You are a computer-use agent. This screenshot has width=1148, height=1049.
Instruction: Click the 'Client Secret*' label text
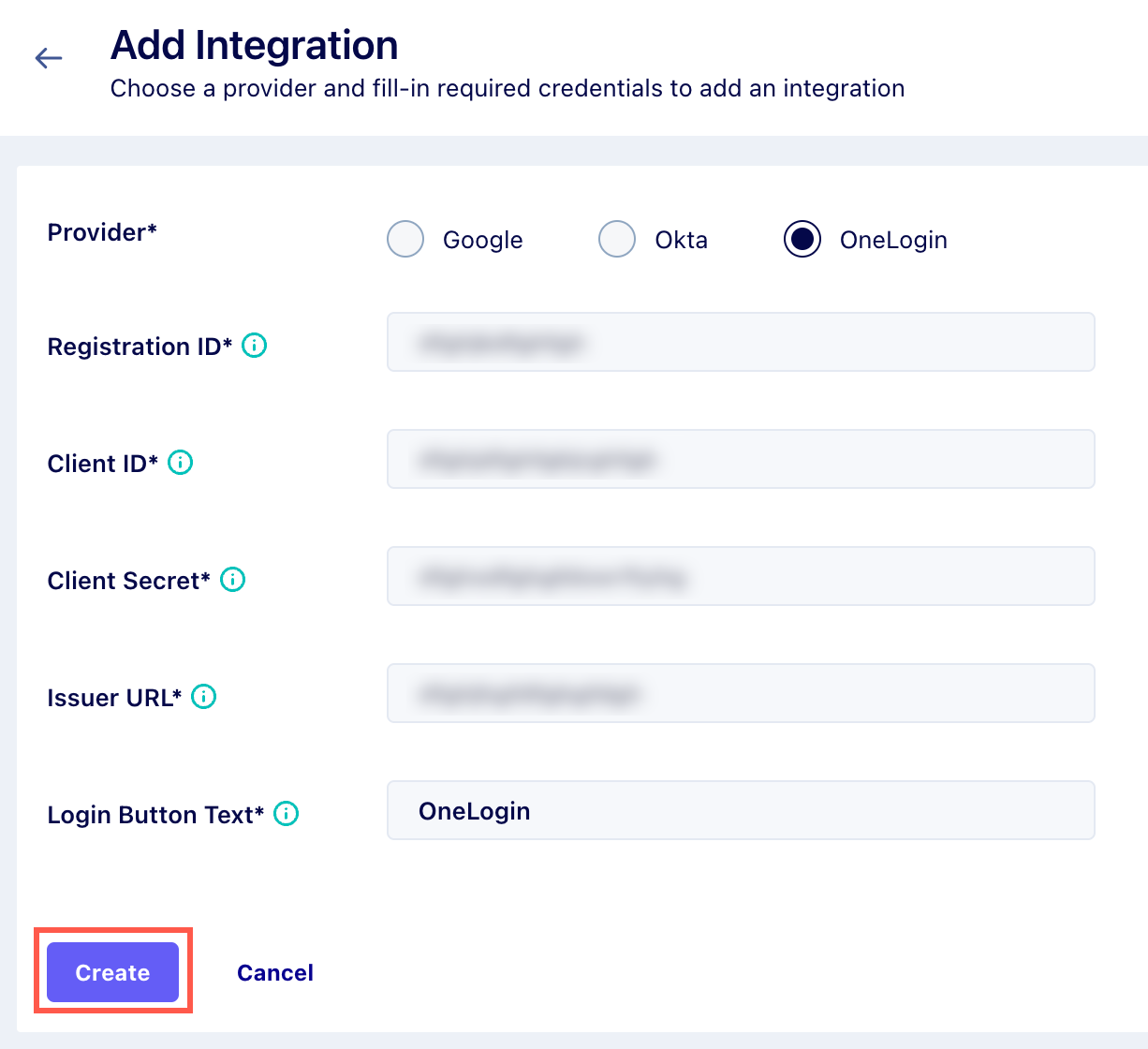[129, 581]
